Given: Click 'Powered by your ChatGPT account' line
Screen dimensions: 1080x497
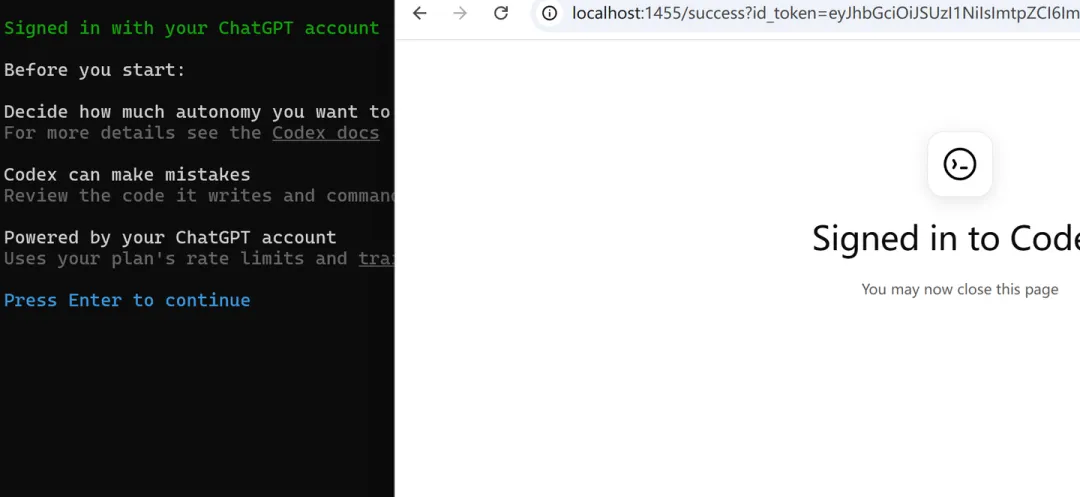Looking at the screenshot, I should coord(170,237).
